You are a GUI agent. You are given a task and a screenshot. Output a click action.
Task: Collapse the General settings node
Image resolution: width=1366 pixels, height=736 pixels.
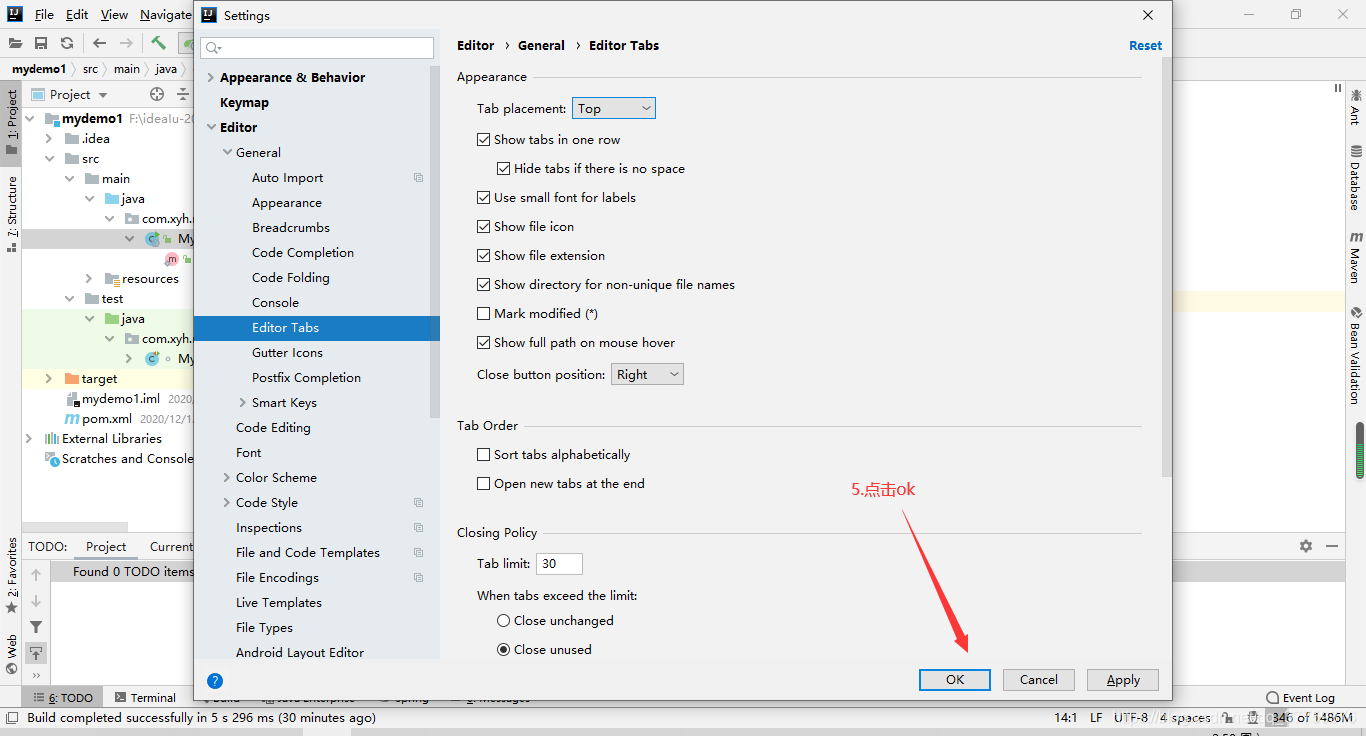(x=227, y=153)
